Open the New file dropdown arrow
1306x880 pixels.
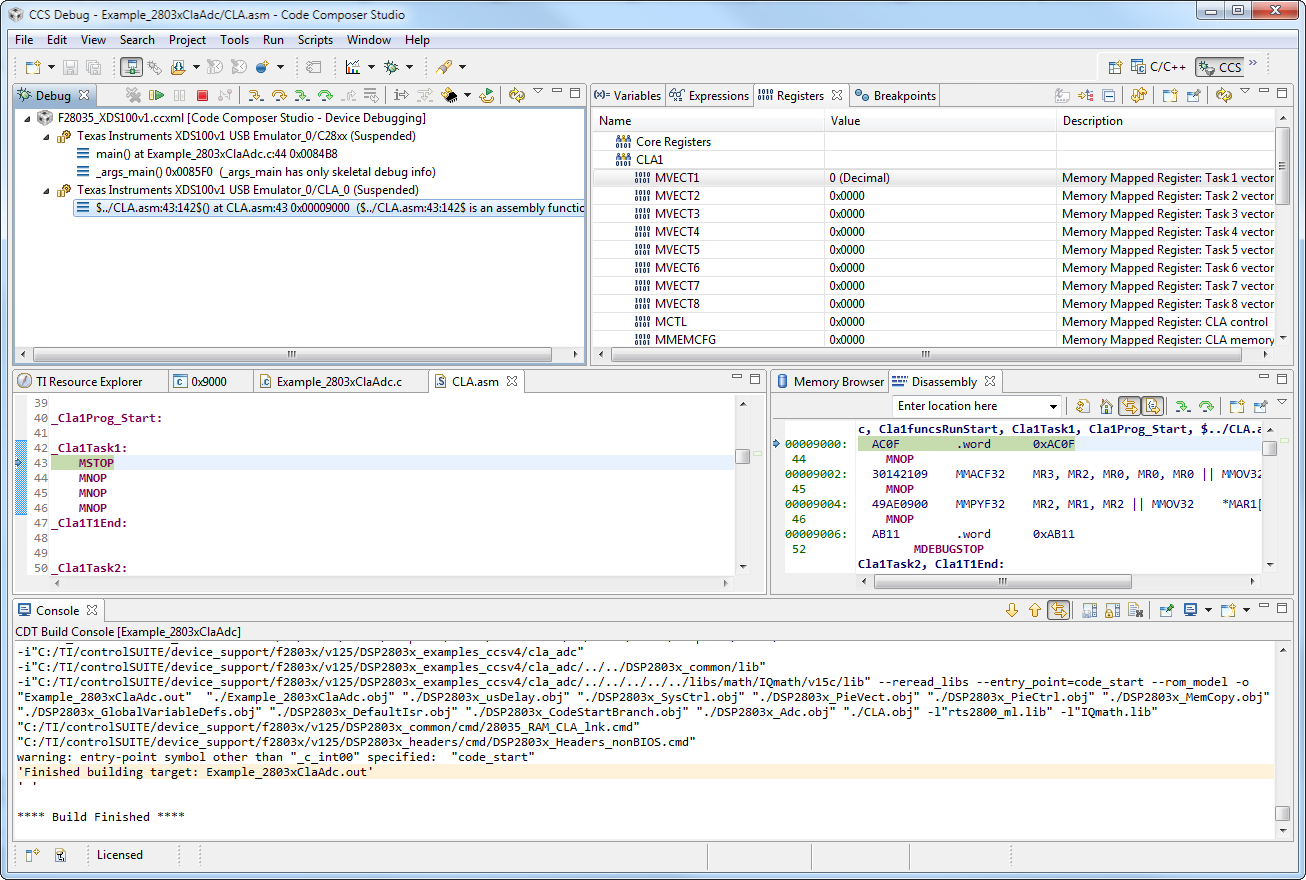50,67
